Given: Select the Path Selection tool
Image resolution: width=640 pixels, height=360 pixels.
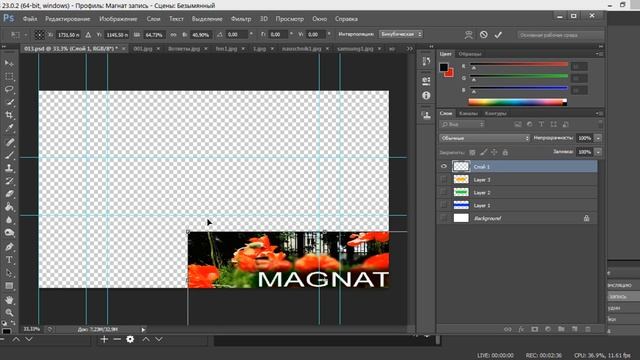Looking at the screenshot, I should 9,273.
